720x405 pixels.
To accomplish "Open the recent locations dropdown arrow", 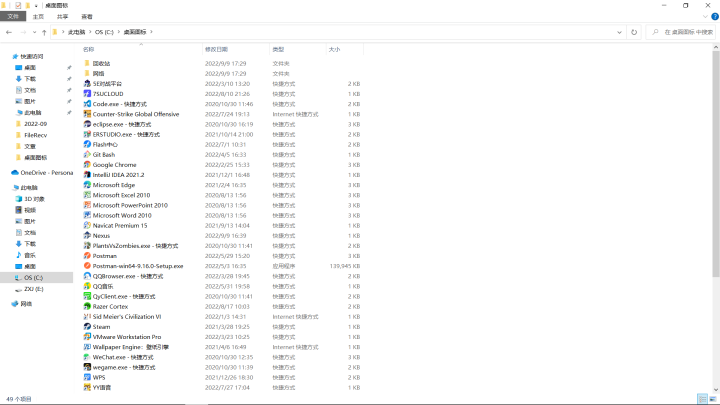I will (x=34, y=32).
